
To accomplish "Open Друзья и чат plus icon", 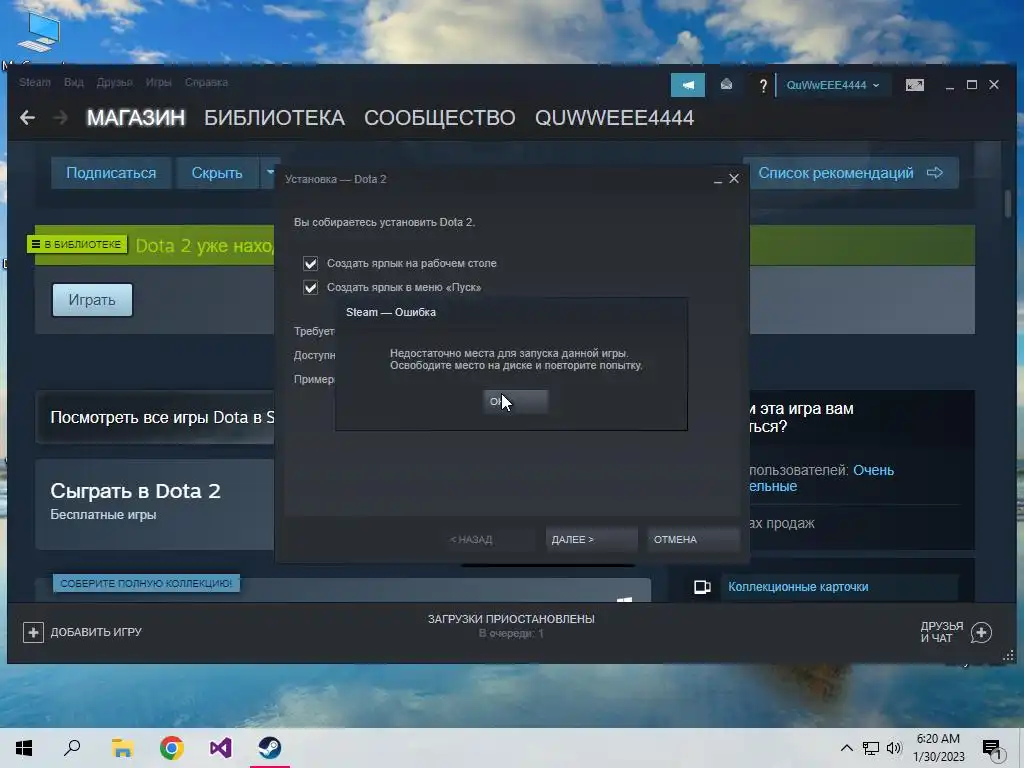I will [981, 632].
